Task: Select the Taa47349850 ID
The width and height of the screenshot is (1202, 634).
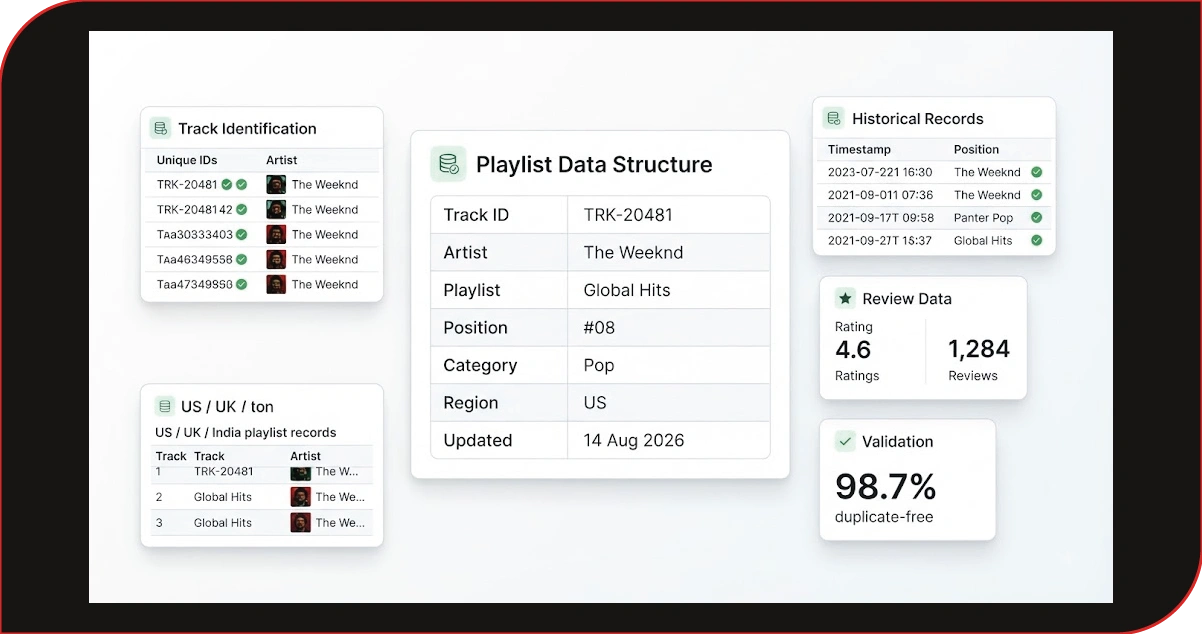Action: point(195,285)
